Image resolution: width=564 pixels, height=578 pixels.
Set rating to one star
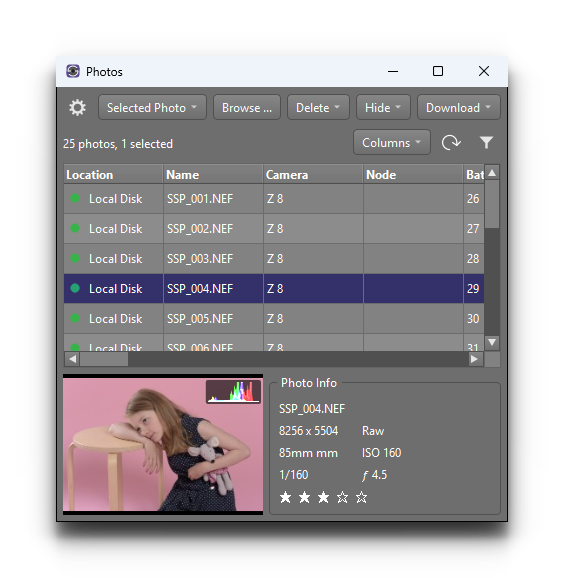tap(285, 497)
